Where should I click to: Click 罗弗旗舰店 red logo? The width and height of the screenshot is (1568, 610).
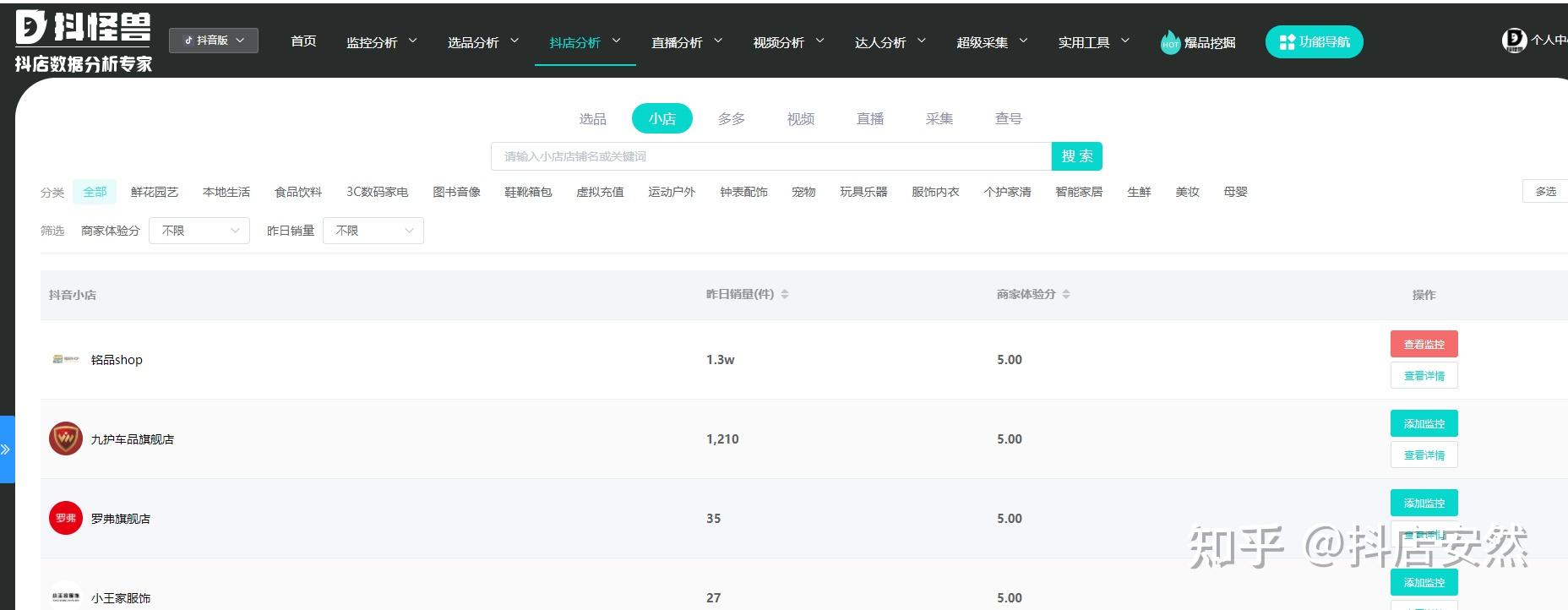click(65, 518)
